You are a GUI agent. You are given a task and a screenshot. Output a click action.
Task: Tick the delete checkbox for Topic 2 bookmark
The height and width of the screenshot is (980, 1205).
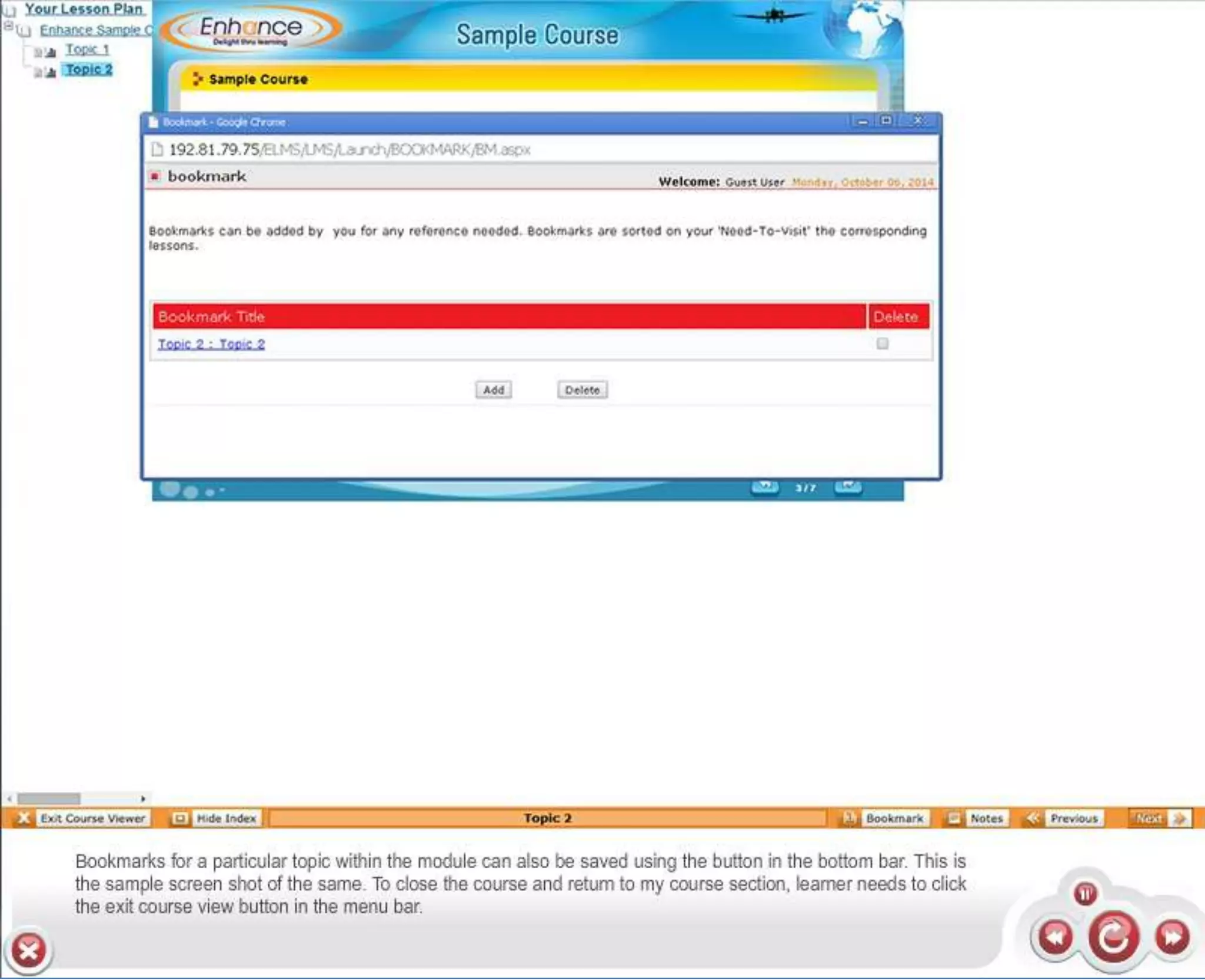[882, 344]
